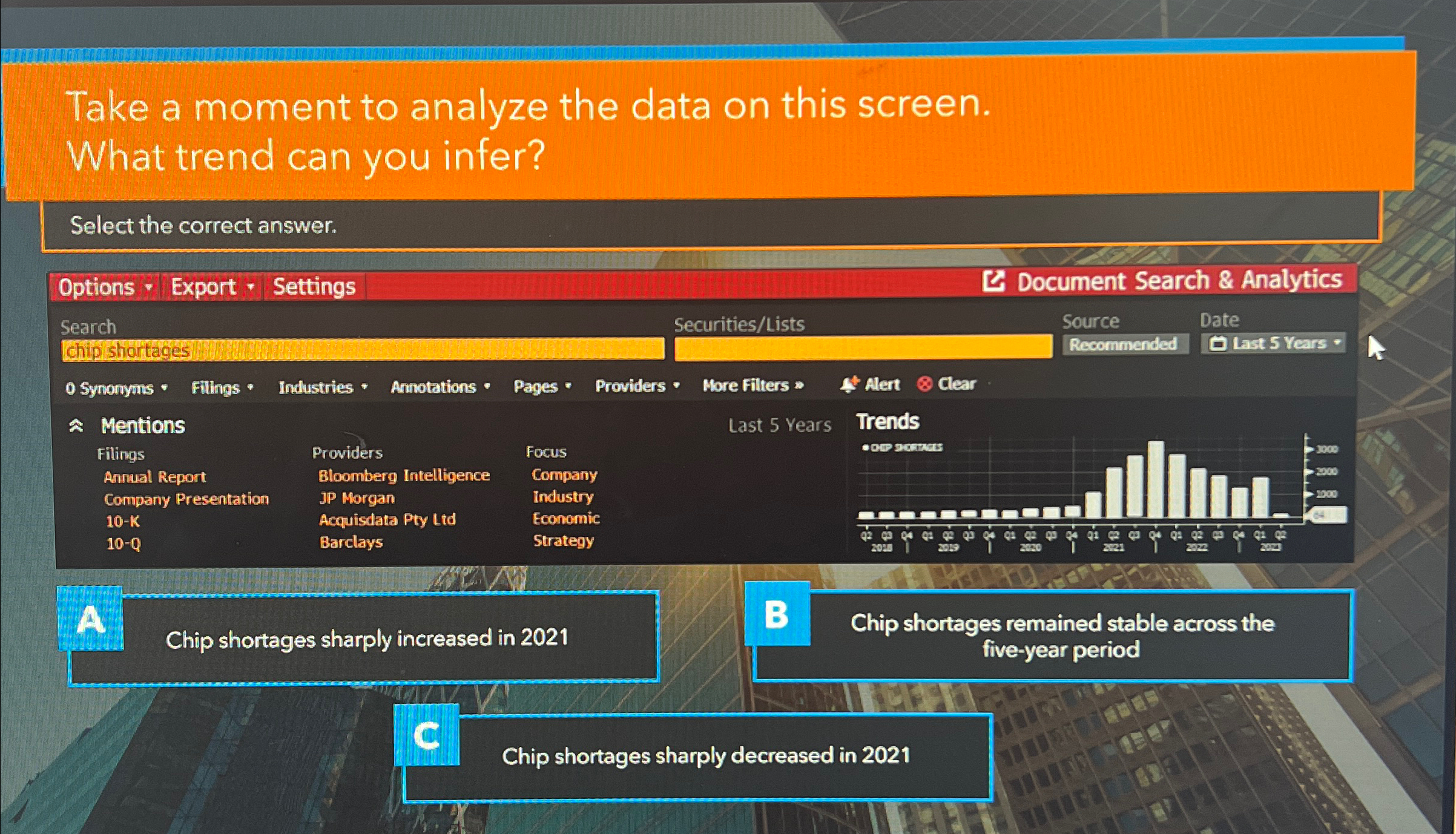
Task: Select Bloomberg Intelligence under Providers
Action: pyautogui.click(x=404, y=476)
